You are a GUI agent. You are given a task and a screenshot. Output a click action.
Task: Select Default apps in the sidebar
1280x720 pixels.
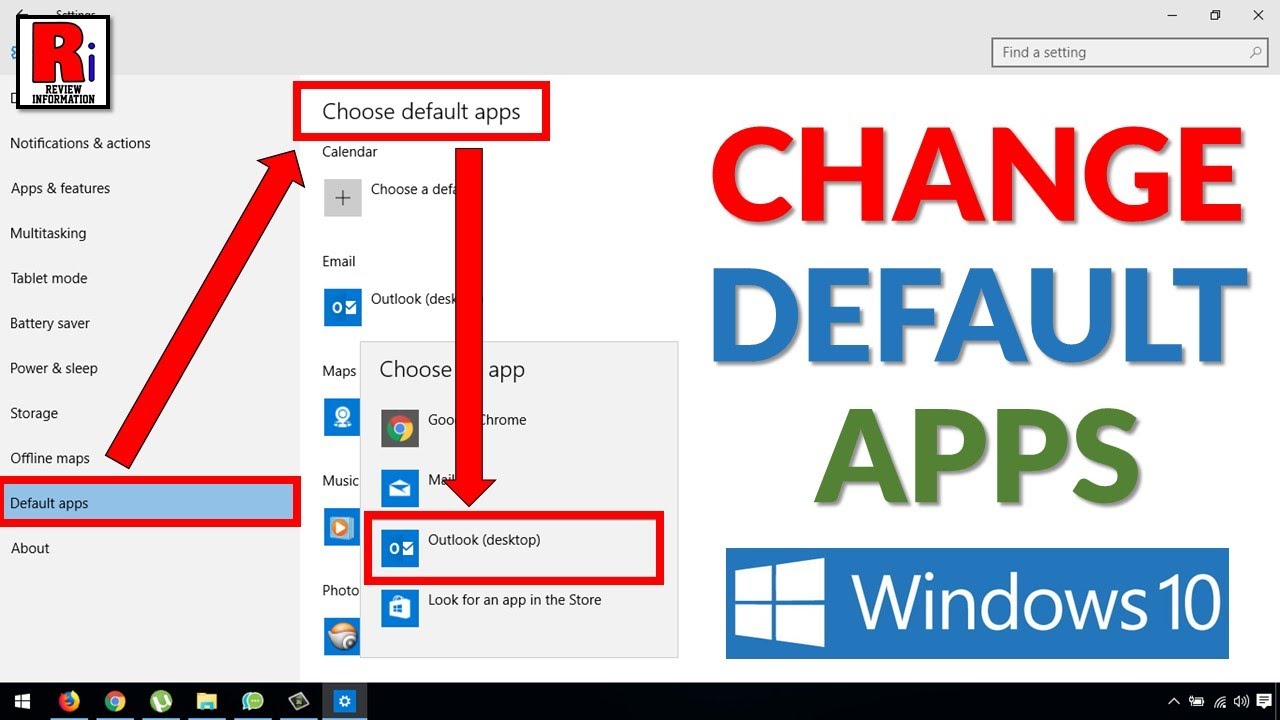coord(150,503)
